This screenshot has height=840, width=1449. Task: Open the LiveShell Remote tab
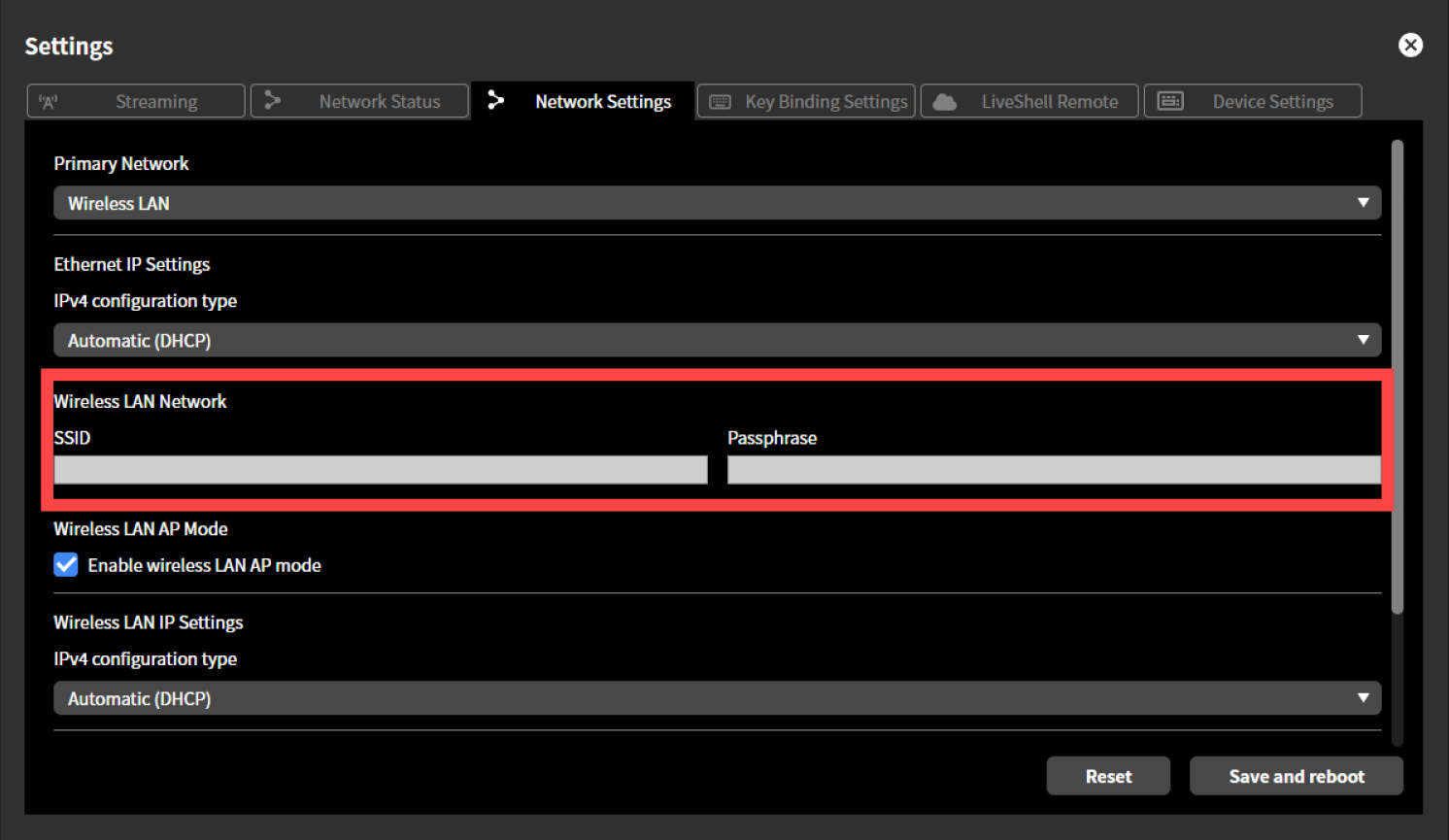(x=1029, y=100)
